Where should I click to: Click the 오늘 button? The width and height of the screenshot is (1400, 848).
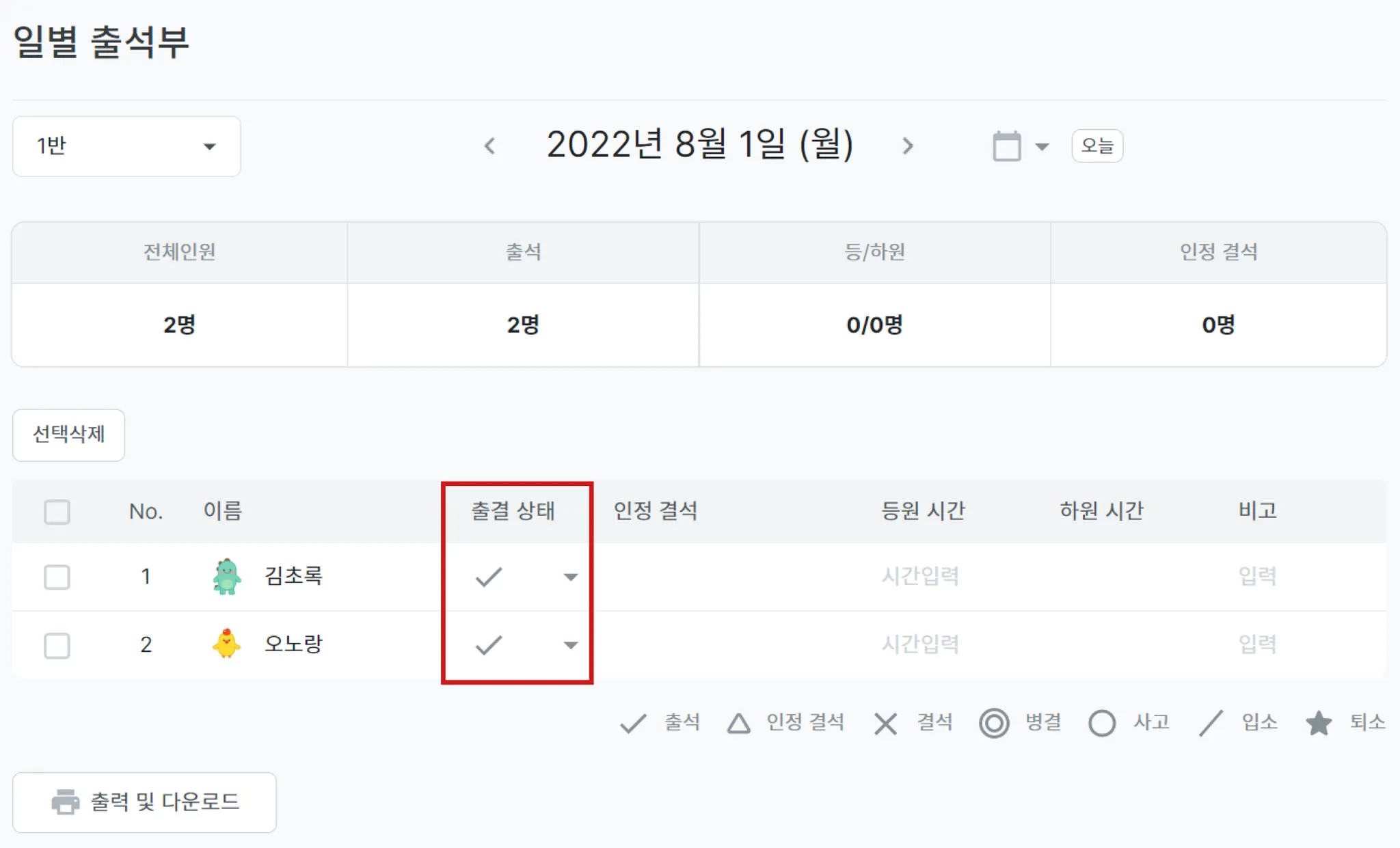(x=1097, y=146)
